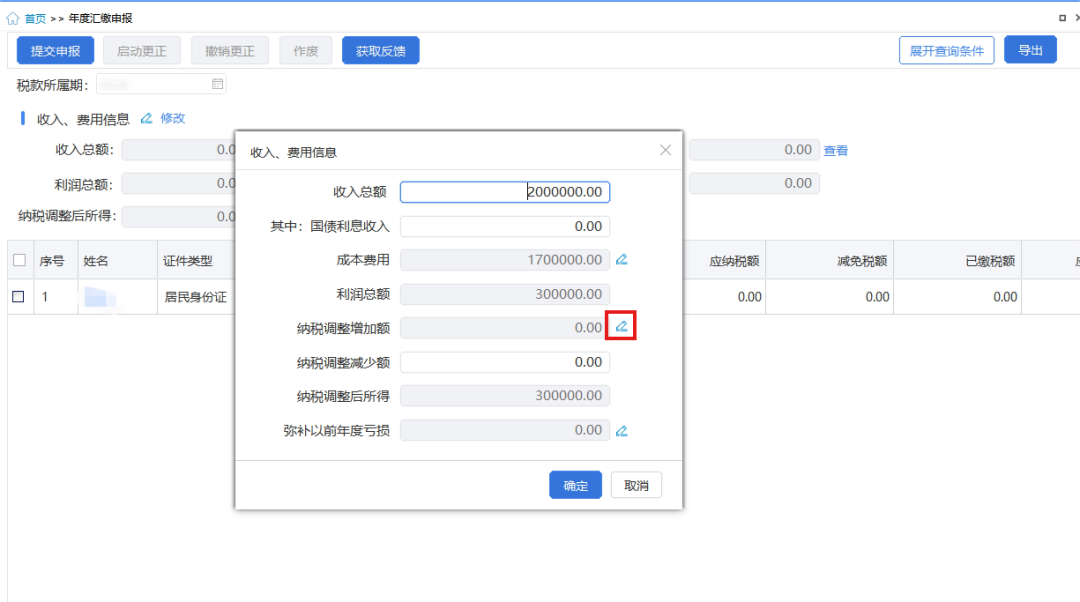Expand query conditions with 展开查询条件
1080x602 pixels.
[946, 51]
